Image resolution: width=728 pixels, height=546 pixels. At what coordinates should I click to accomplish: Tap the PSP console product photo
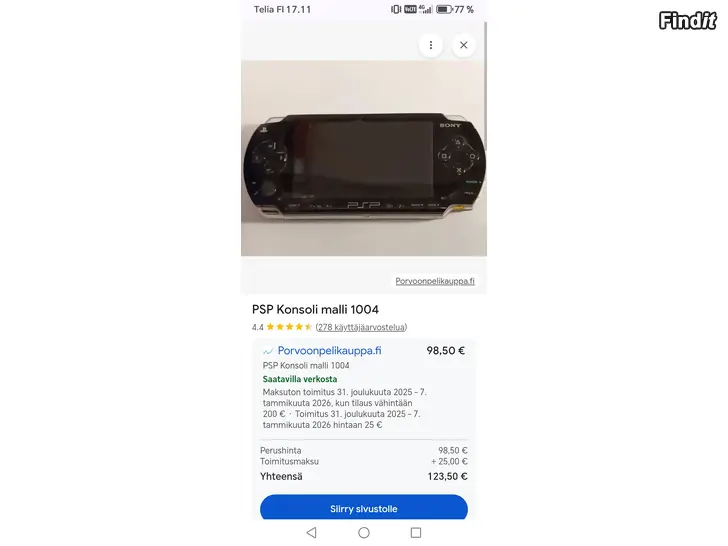point(364,158)
